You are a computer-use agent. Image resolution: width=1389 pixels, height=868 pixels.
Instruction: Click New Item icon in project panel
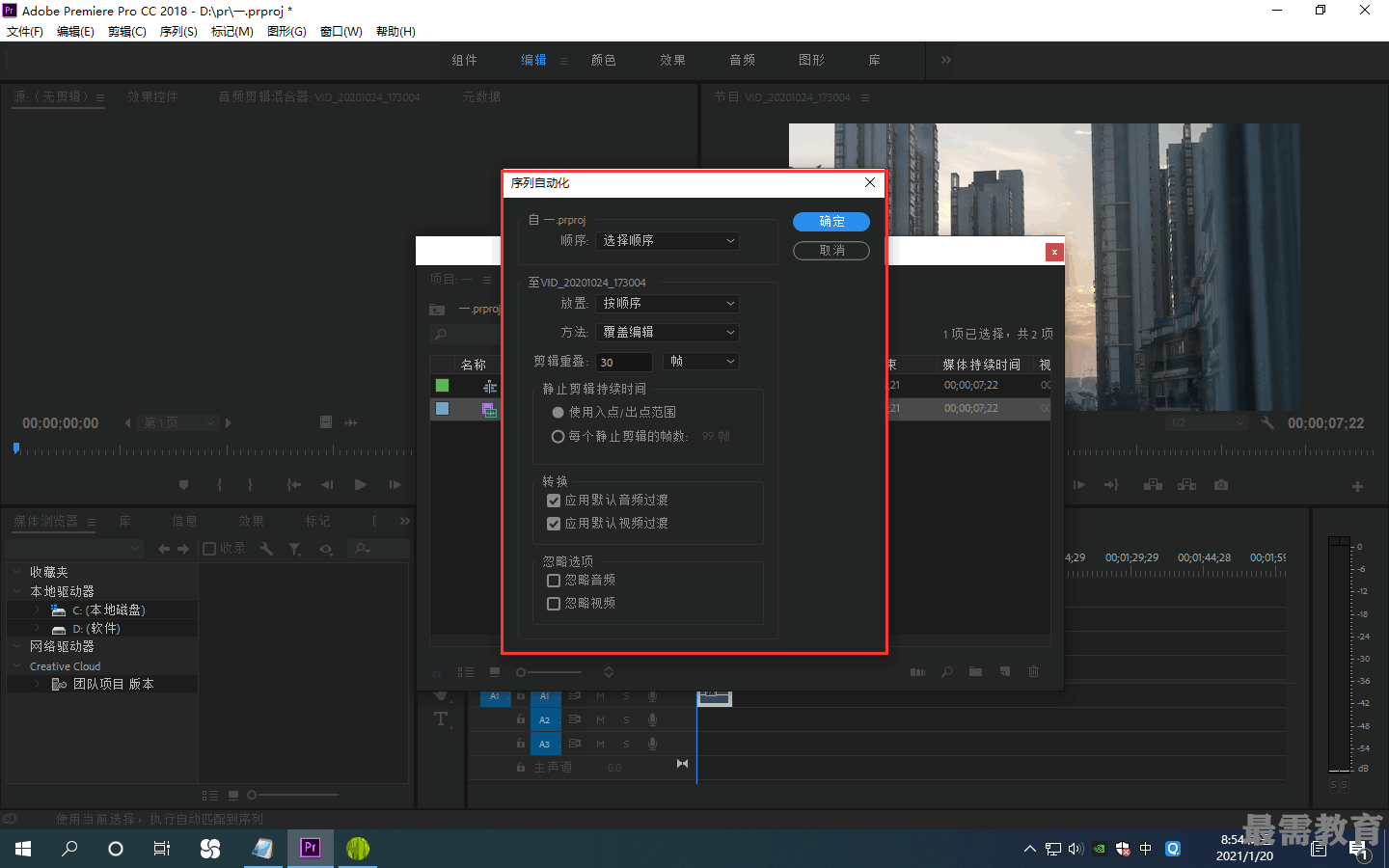pyautogui.click(x=1005, y=672)
